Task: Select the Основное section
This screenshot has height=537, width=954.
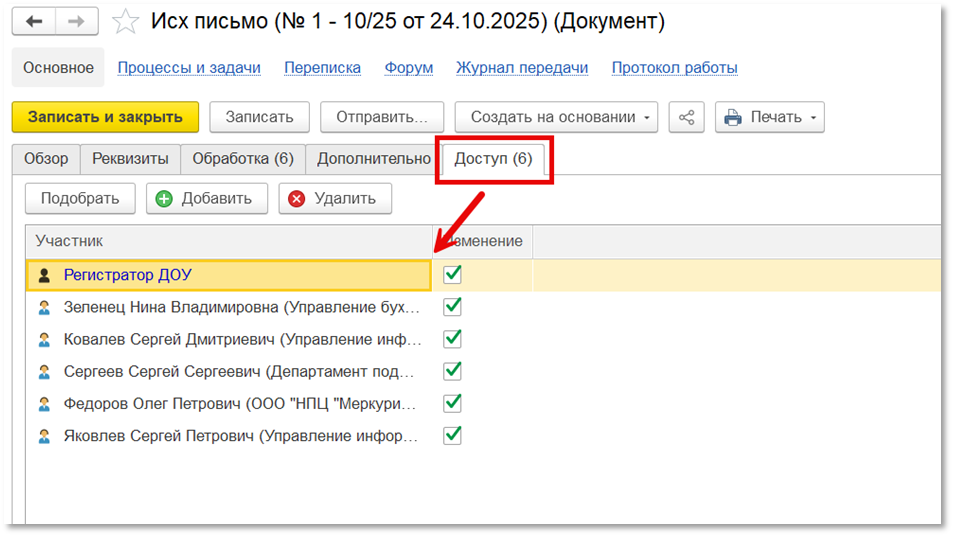Action: coord(58,68)
